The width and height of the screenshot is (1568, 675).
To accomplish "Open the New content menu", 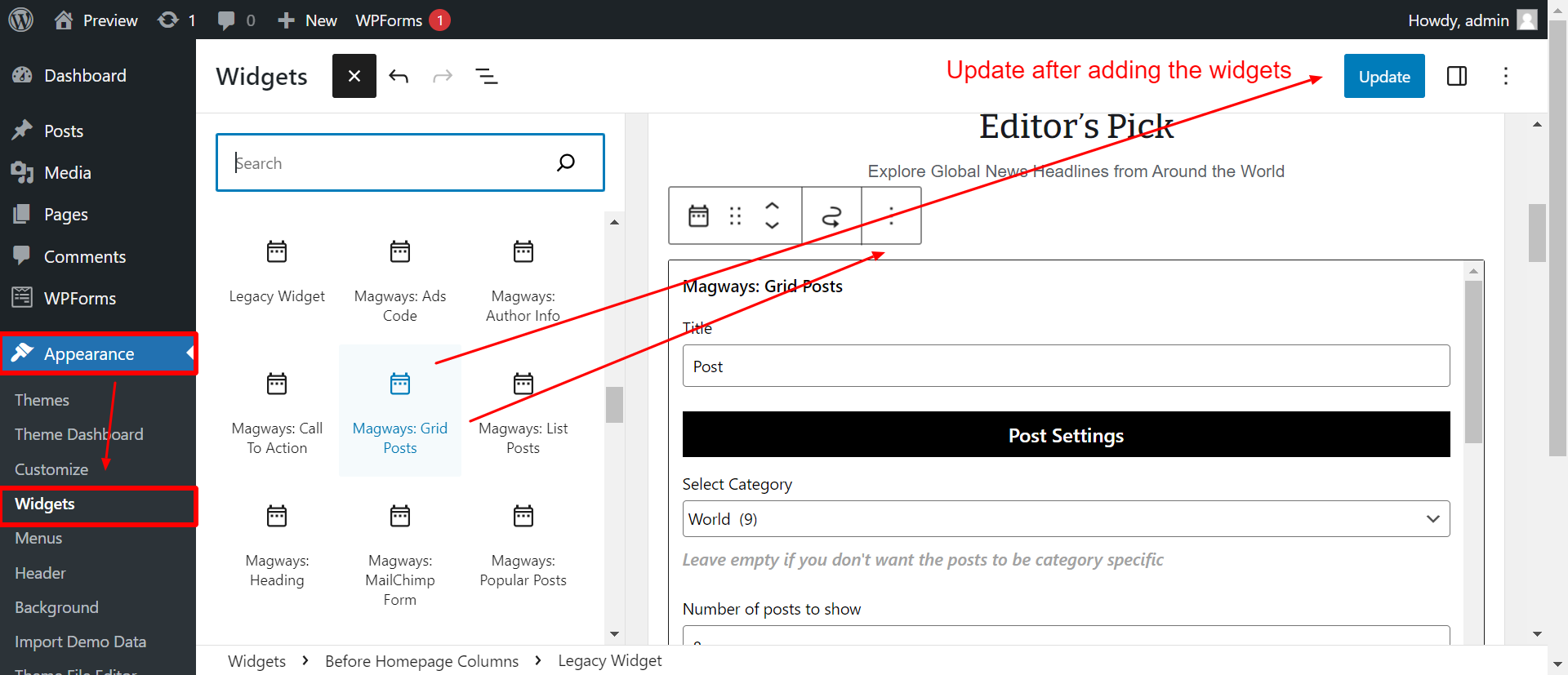I will 307,20.
